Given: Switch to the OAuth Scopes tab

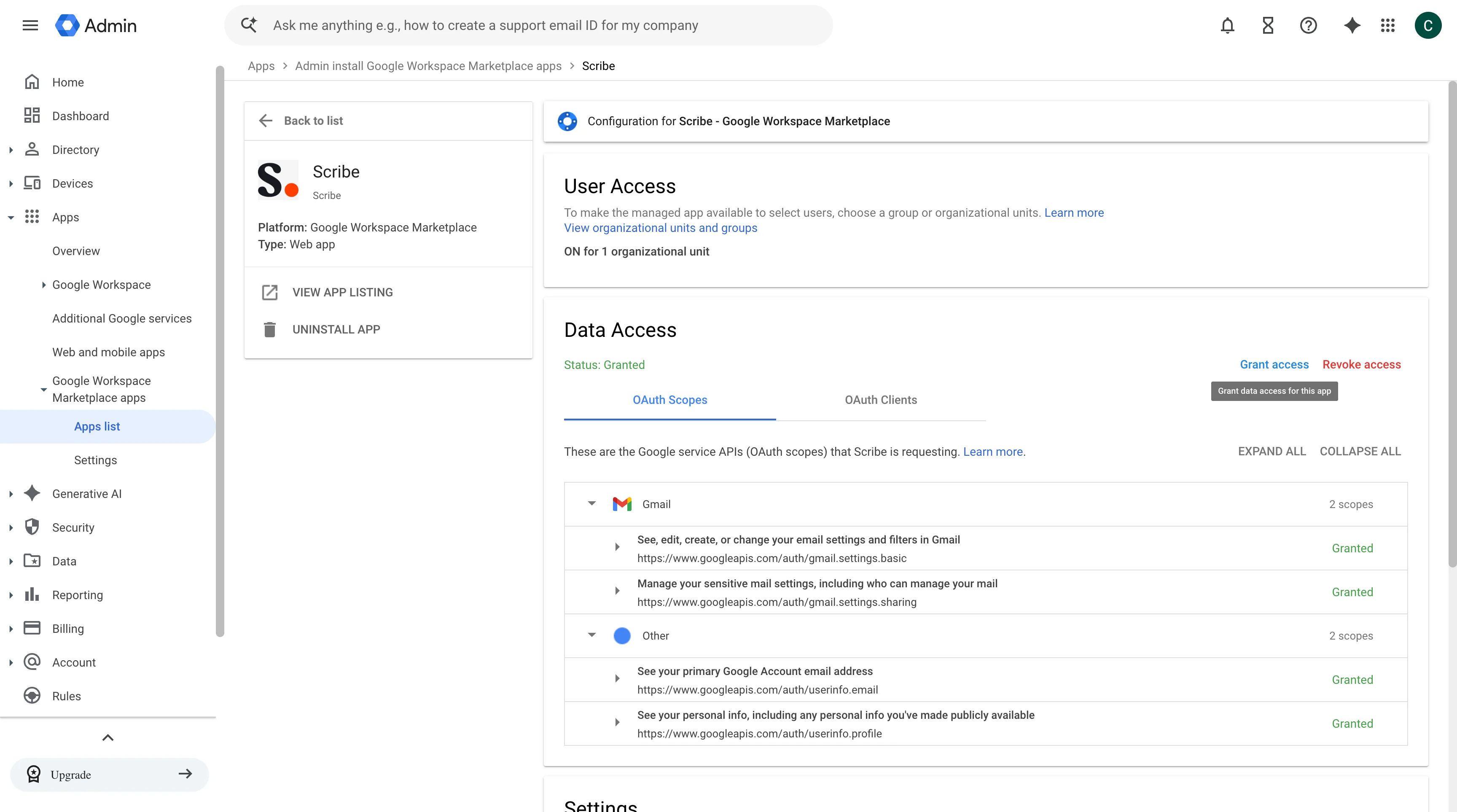Looking at the screenshot, I should [x=669, y=400].
